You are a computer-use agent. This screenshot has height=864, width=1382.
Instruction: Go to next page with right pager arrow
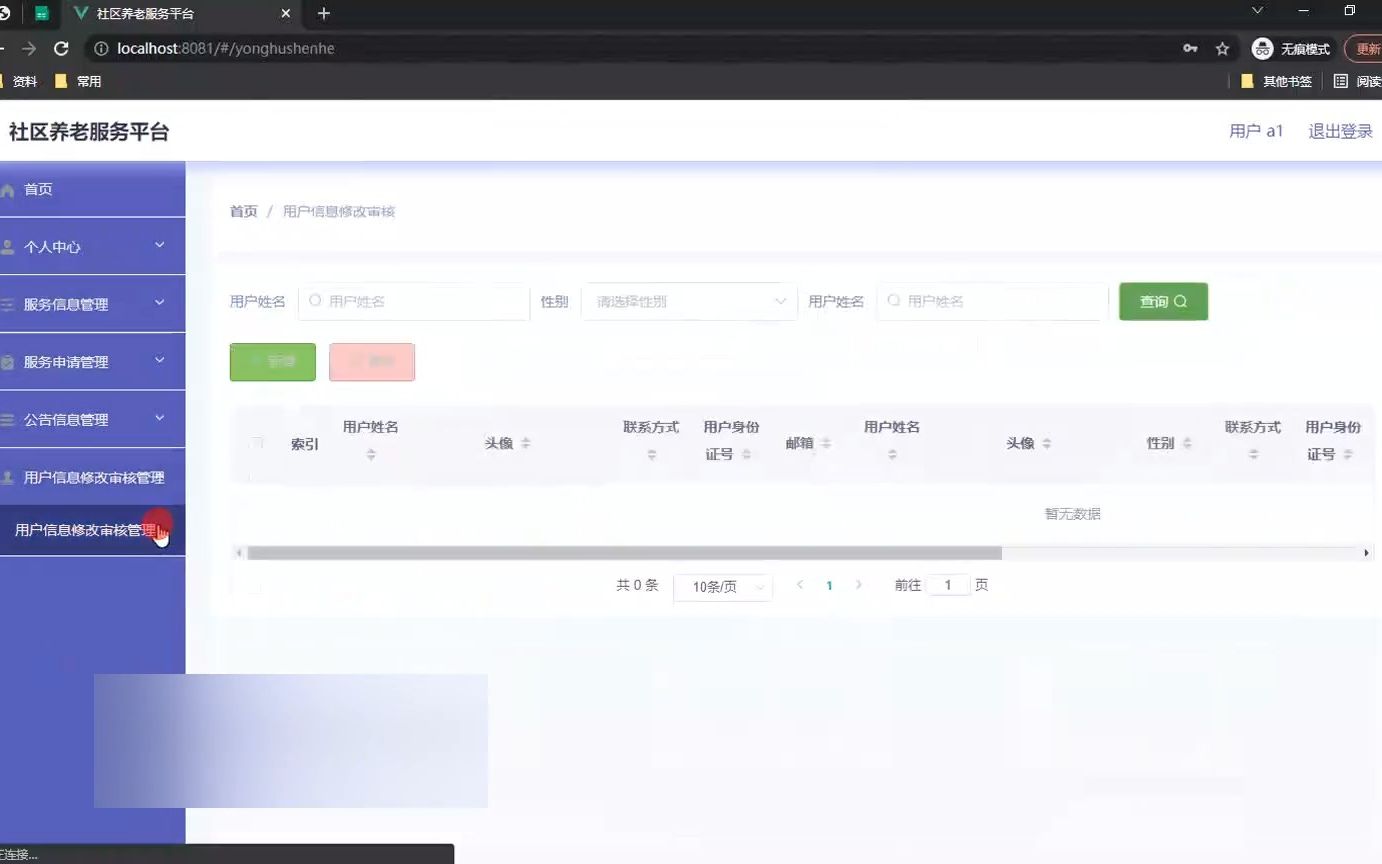858,585
